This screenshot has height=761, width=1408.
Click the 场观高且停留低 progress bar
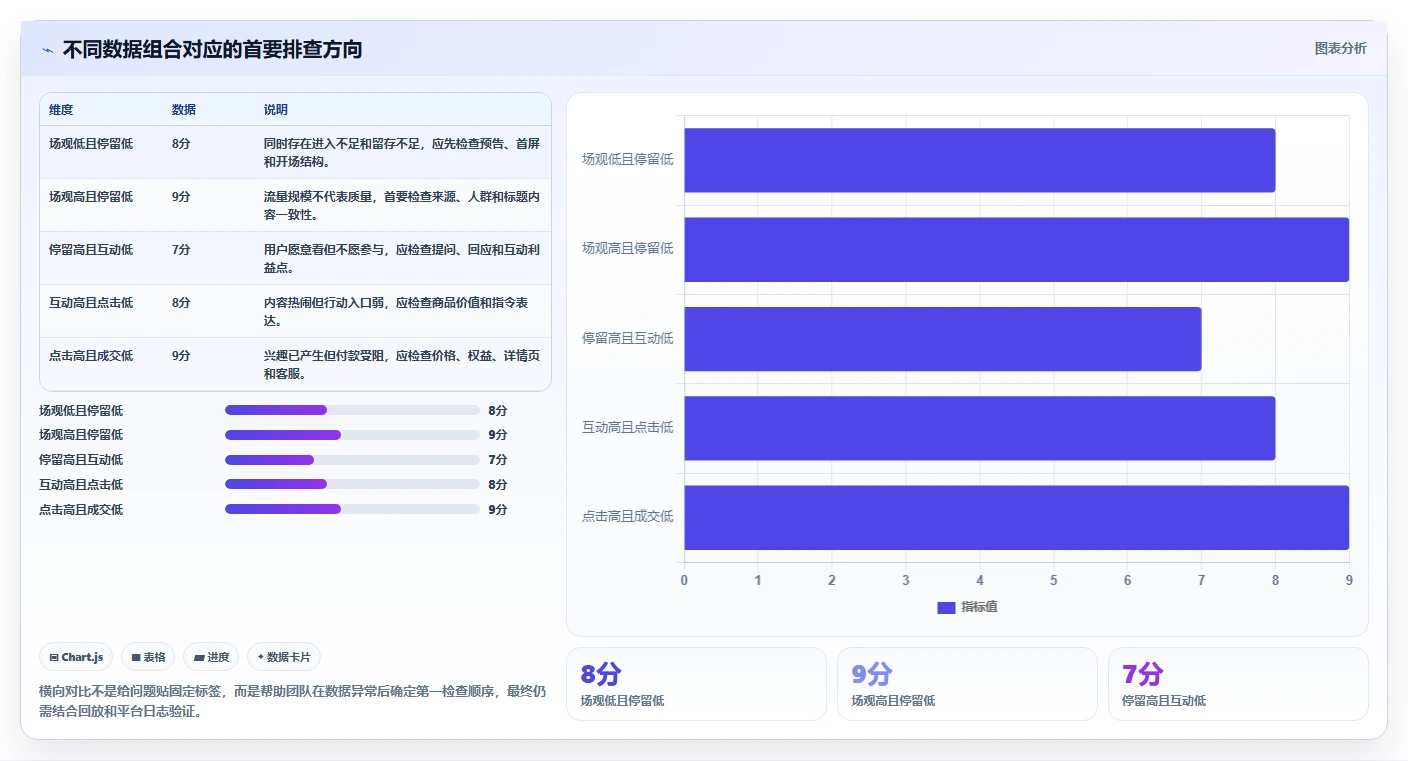(352, 435)
